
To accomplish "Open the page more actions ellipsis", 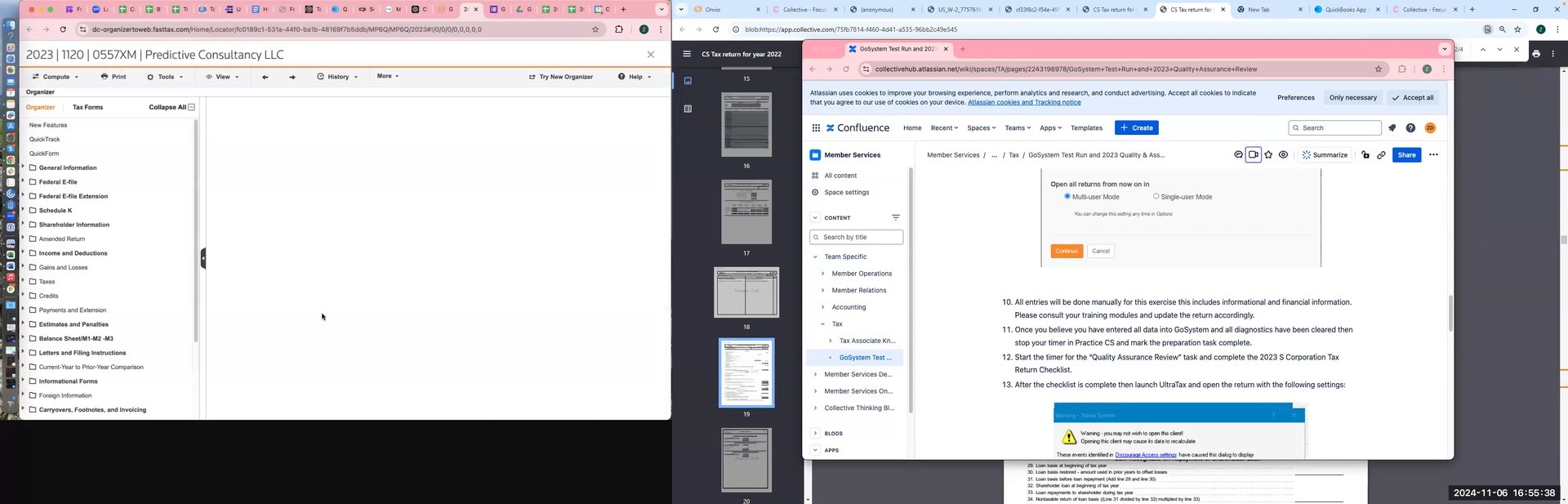I will pos(1433,154).
